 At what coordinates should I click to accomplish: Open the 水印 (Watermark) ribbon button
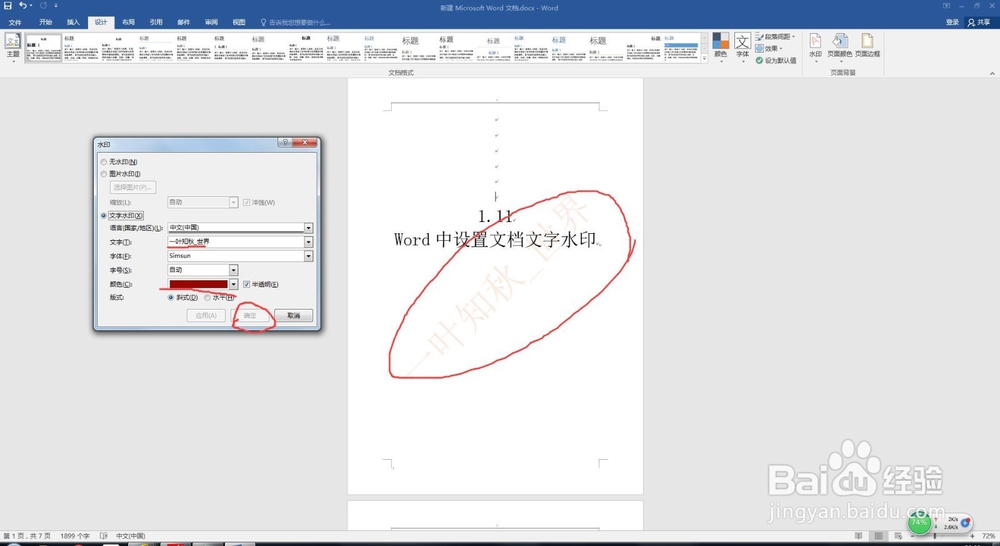[815, 46]
